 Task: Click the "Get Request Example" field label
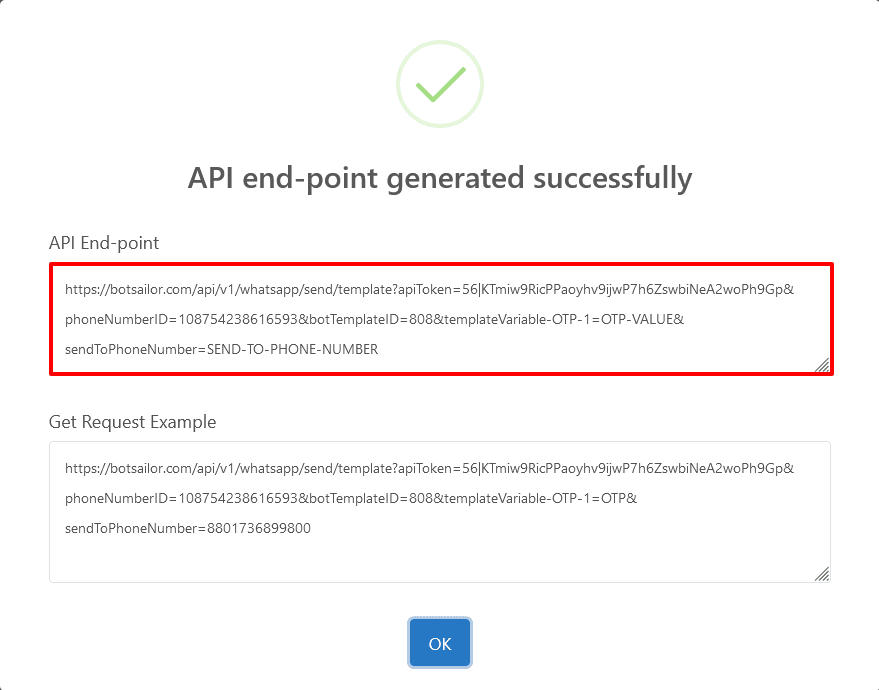(132, 422)
